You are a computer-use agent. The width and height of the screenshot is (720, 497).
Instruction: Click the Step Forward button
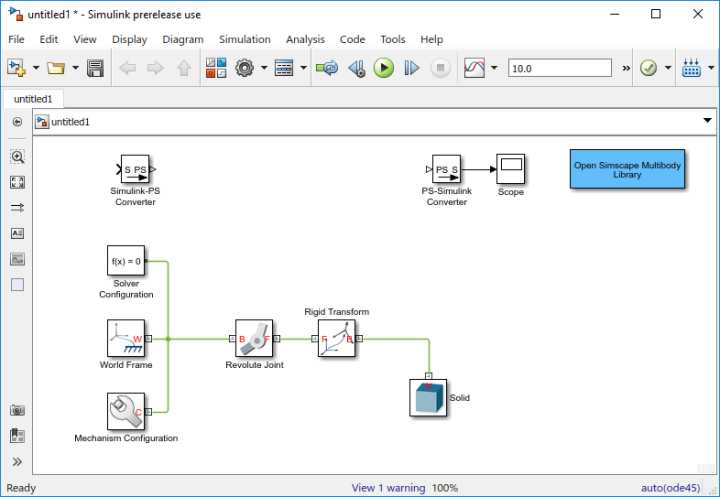411,68
